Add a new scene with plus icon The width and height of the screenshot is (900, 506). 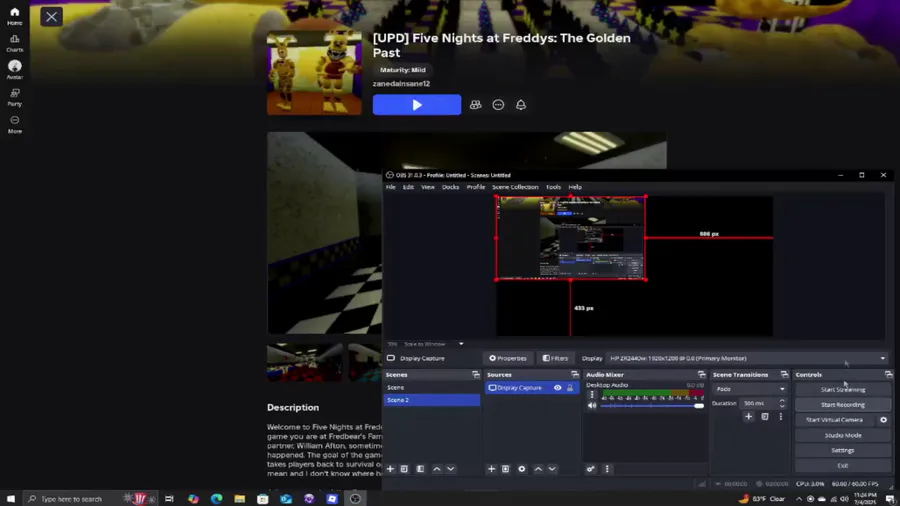pyautogui.click(x=390, y=469)
